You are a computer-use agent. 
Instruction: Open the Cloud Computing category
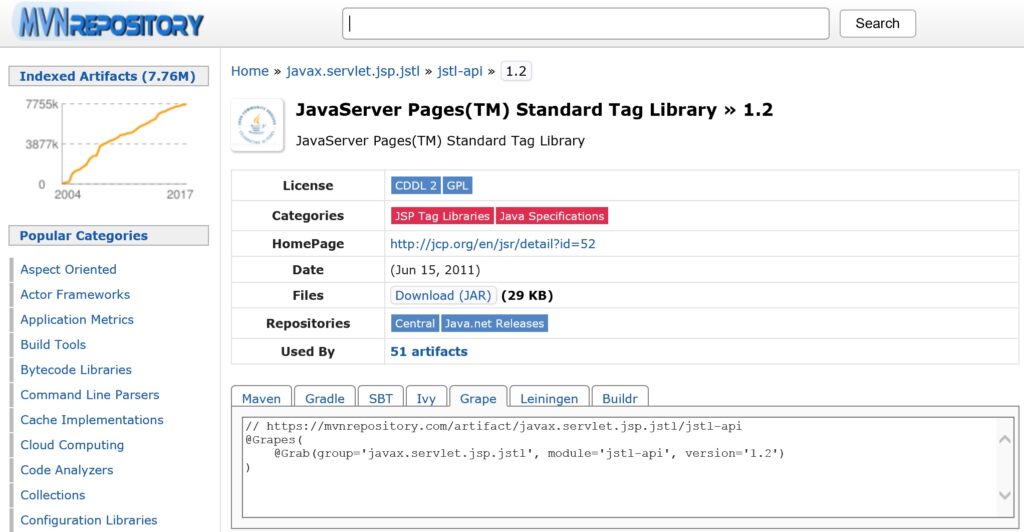[x=72, y=445]
